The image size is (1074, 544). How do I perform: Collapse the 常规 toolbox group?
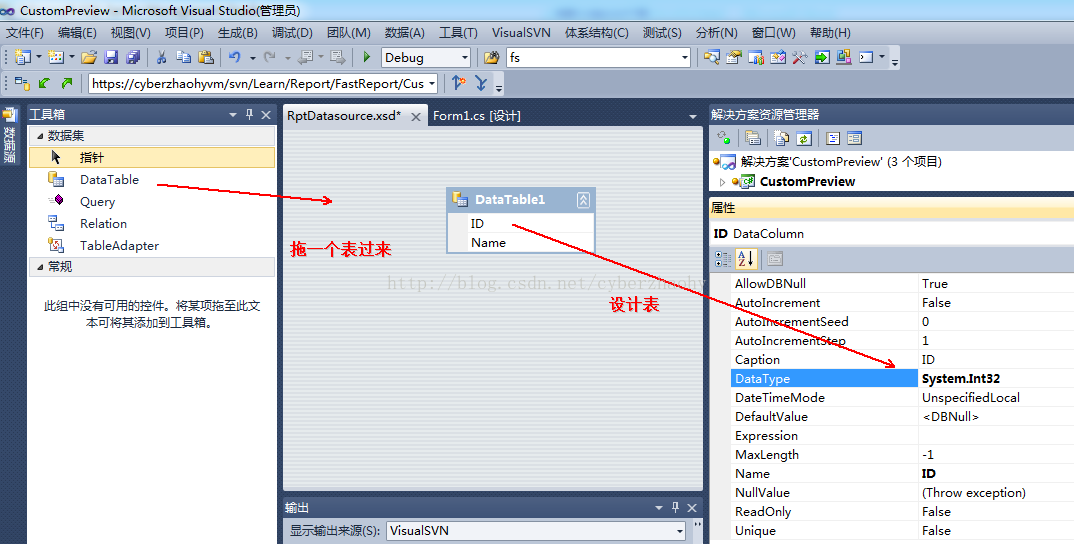pos(40,267)
